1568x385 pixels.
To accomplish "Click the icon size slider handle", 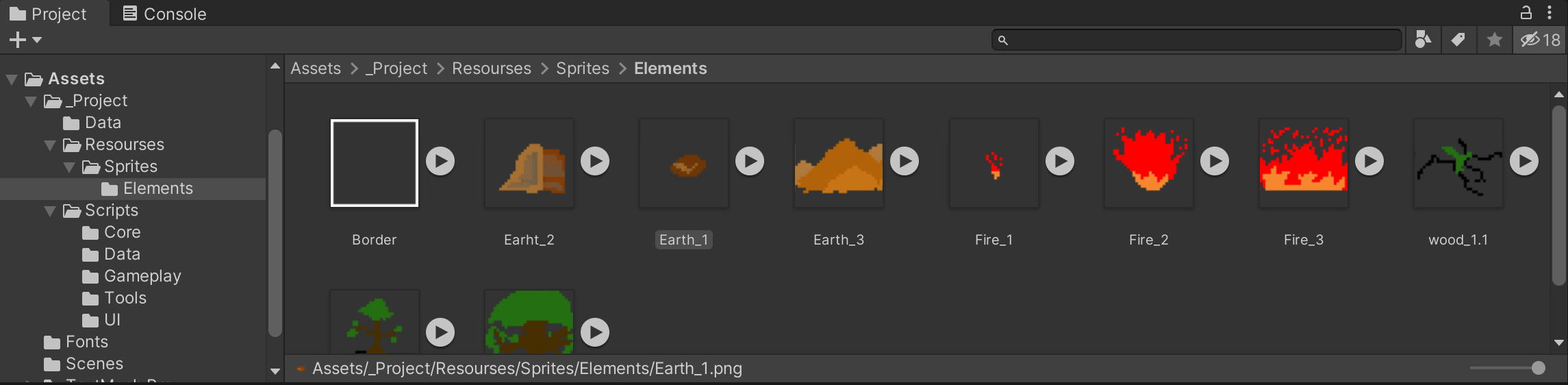I will [1539, 368].
